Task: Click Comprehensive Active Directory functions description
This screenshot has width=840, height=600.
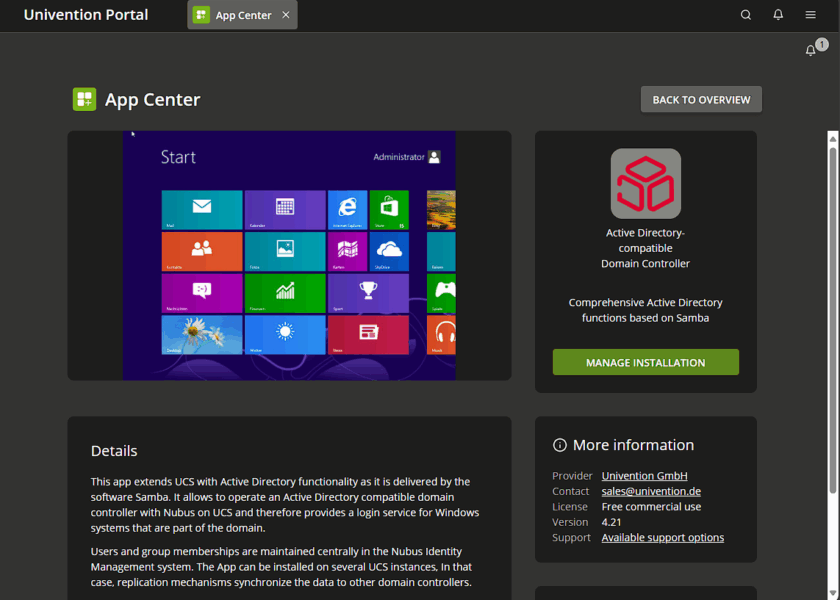Action: point(646,310)
